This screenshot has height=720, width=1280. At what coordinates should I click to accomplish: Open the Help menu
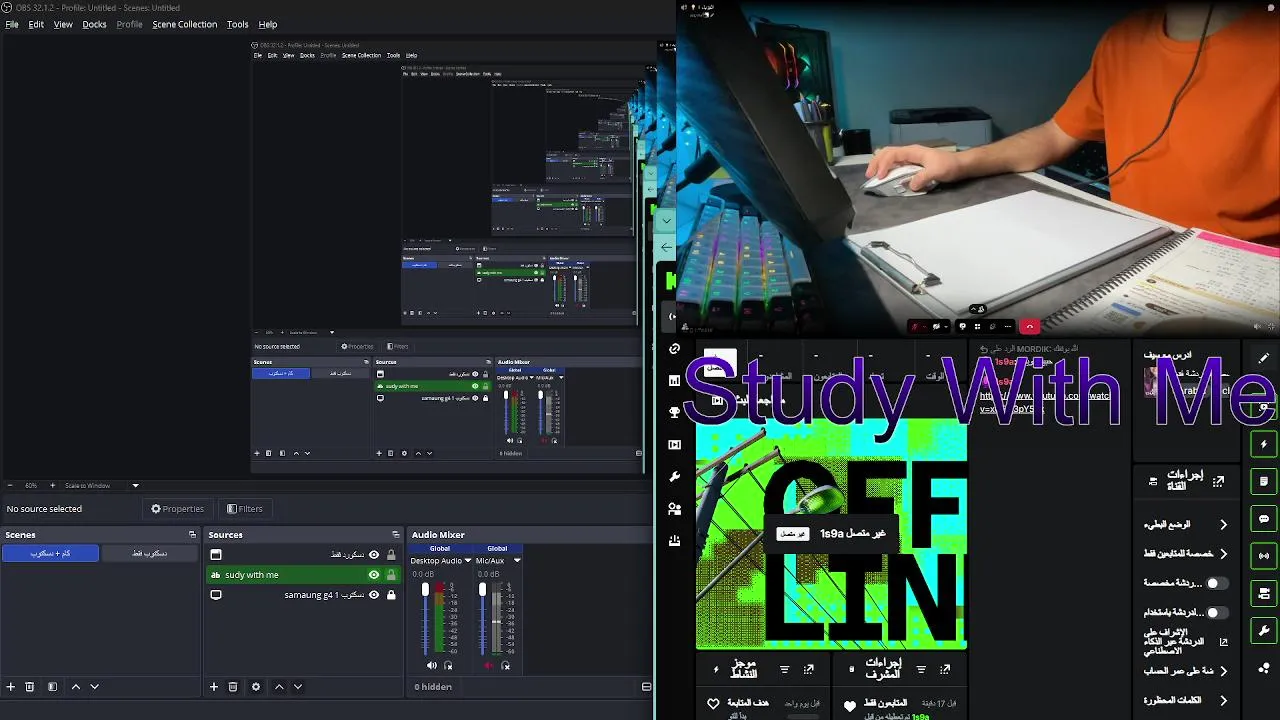point(268,24)
